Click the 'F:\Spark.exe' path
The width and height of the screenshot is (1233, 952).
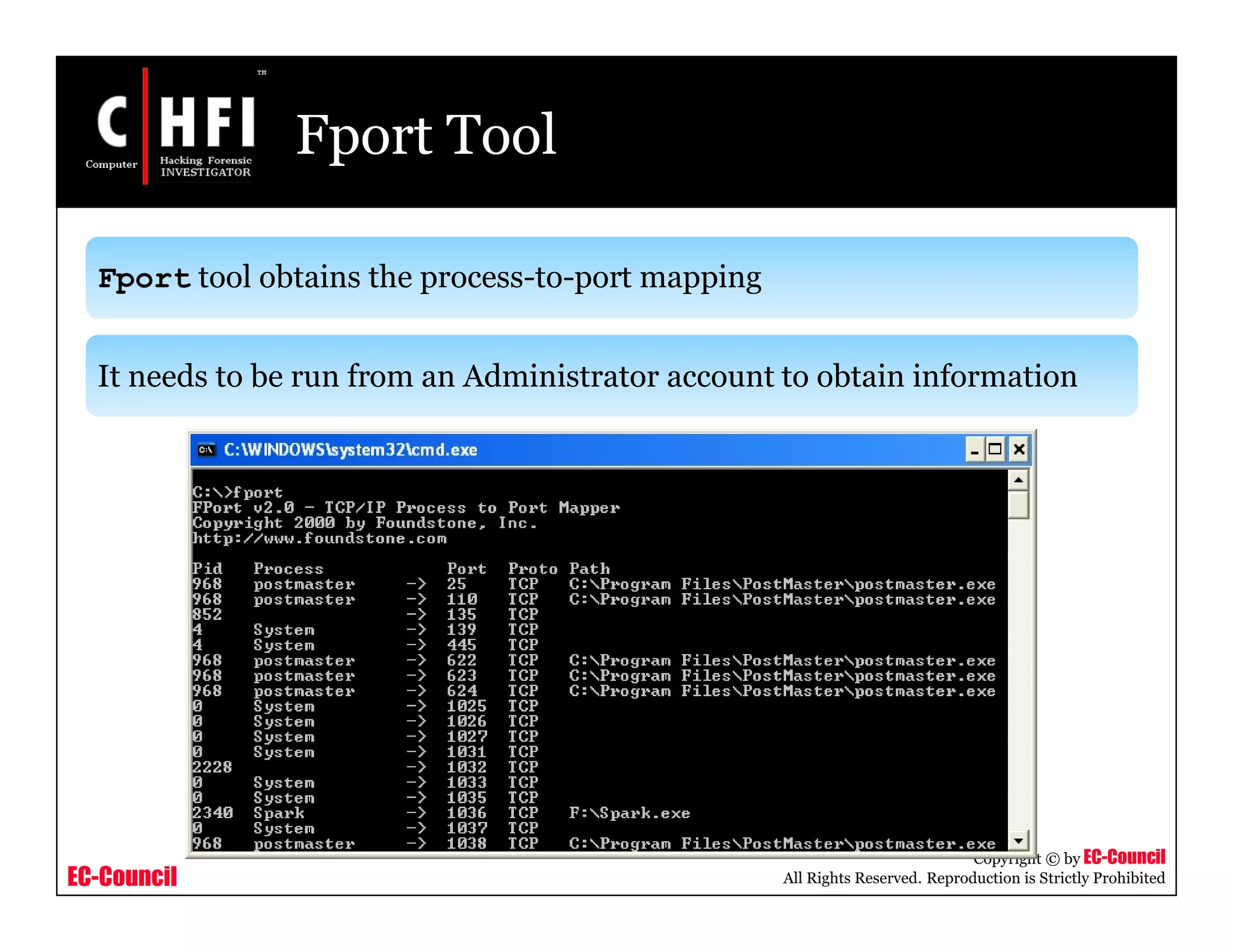pos(630,813)
